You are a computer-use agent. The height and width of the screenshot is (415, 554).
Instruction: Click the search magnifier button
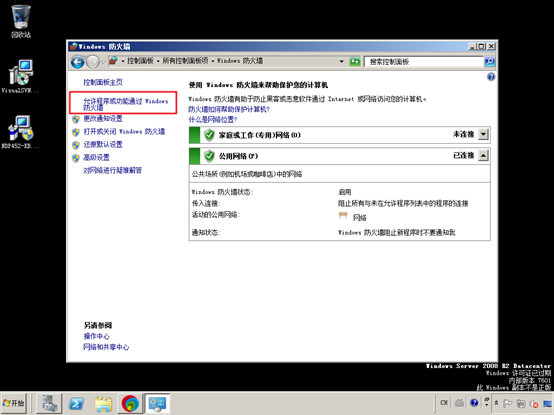click(x=489, y=61)
